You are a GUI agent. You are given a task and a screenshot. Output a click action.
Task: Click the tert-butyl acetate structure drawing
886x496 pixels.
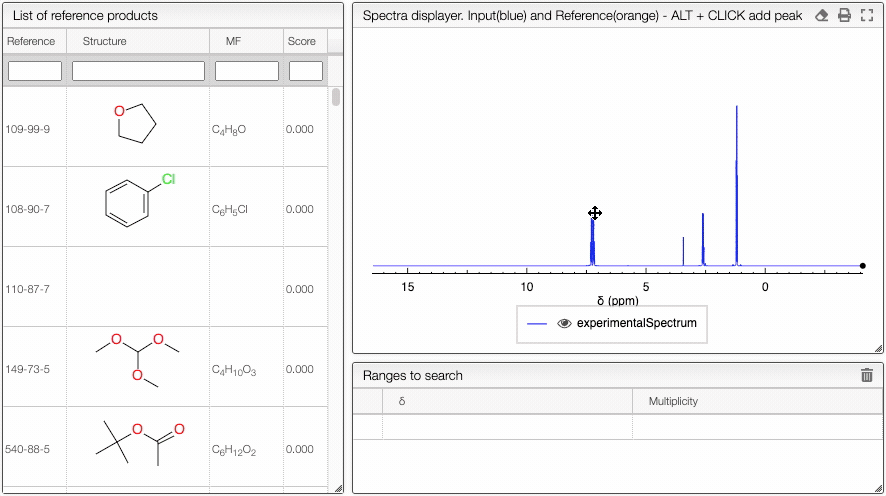coord(140,443)
